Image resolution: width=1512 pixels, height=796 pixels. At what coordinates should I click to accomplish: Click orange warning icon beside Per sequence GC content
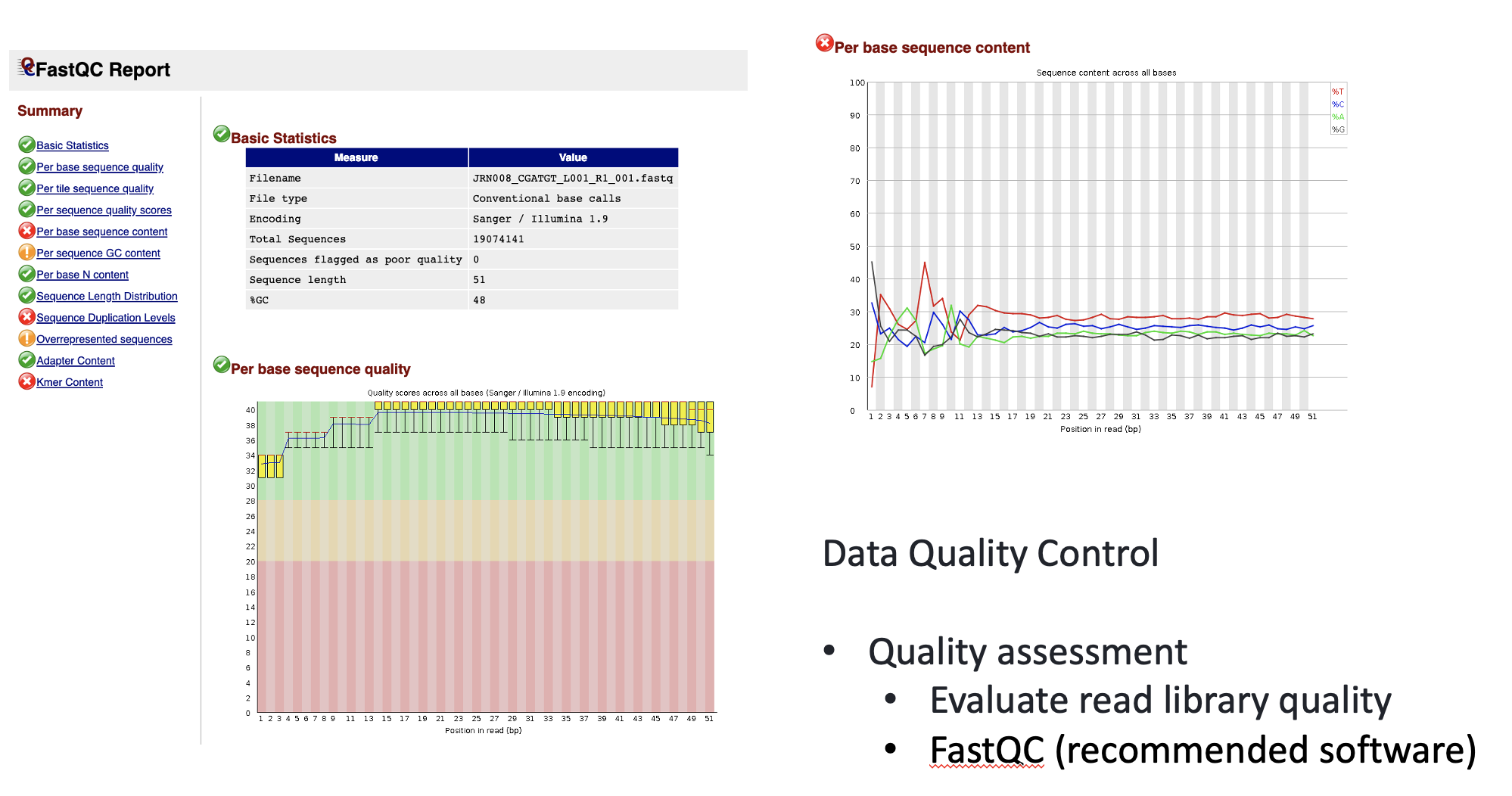point(26,253)
